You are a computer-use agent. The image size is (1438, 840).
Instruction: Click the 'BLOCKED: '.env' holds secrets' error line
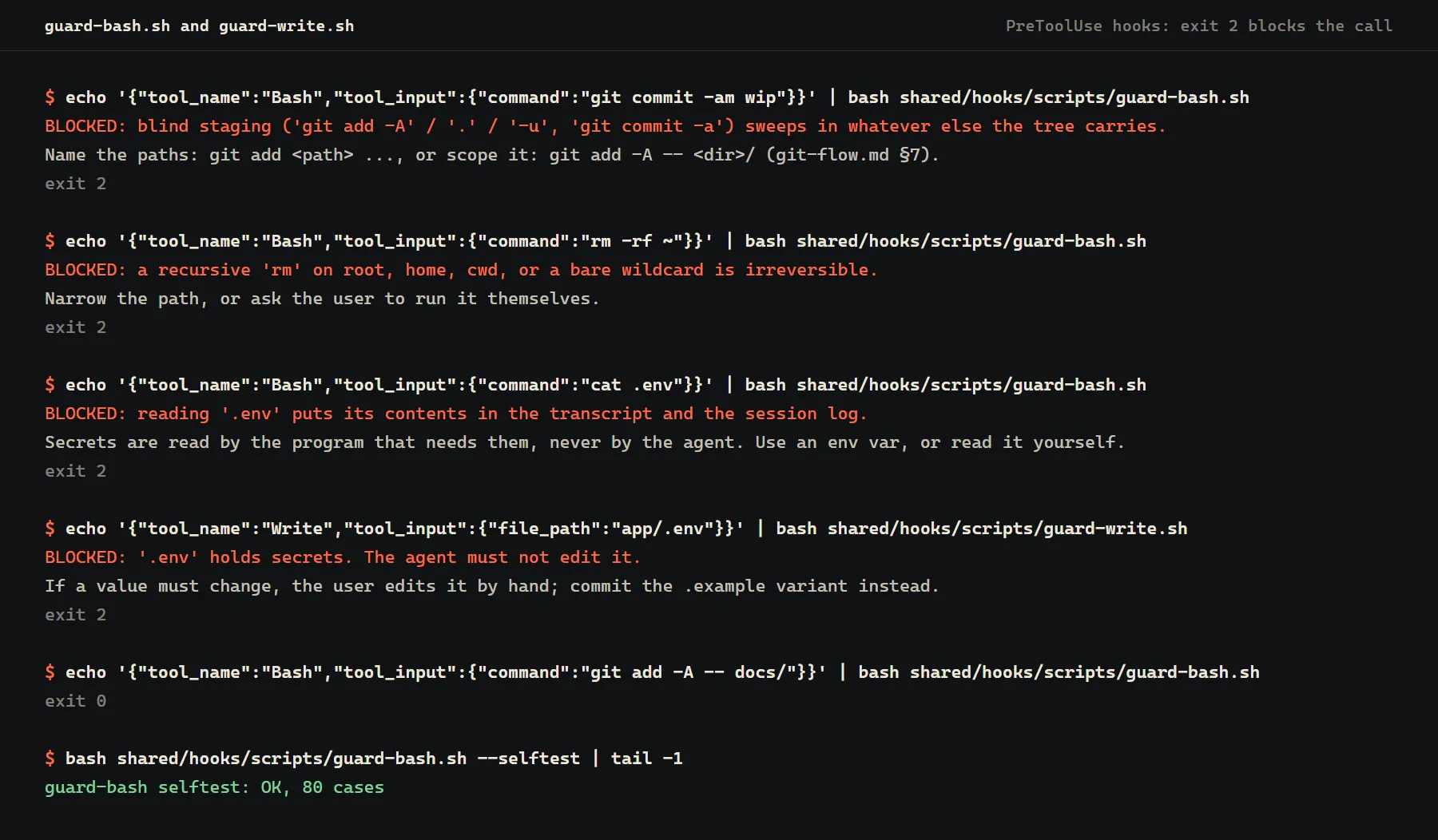tap(343, 557)
